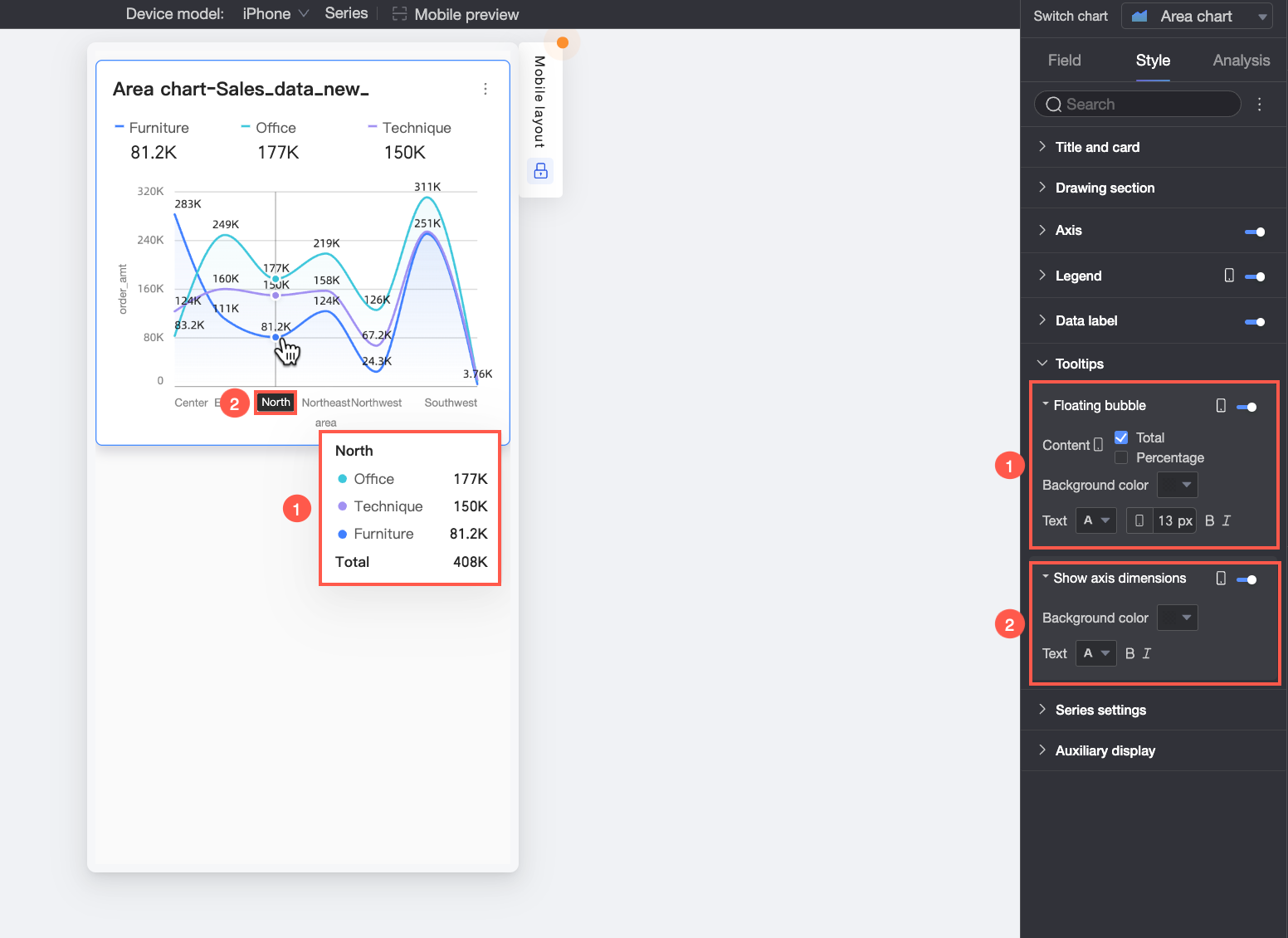1288x938 pixels.
Task: Click Bold icon in Floating bubble text
Action: point(1210,520)
